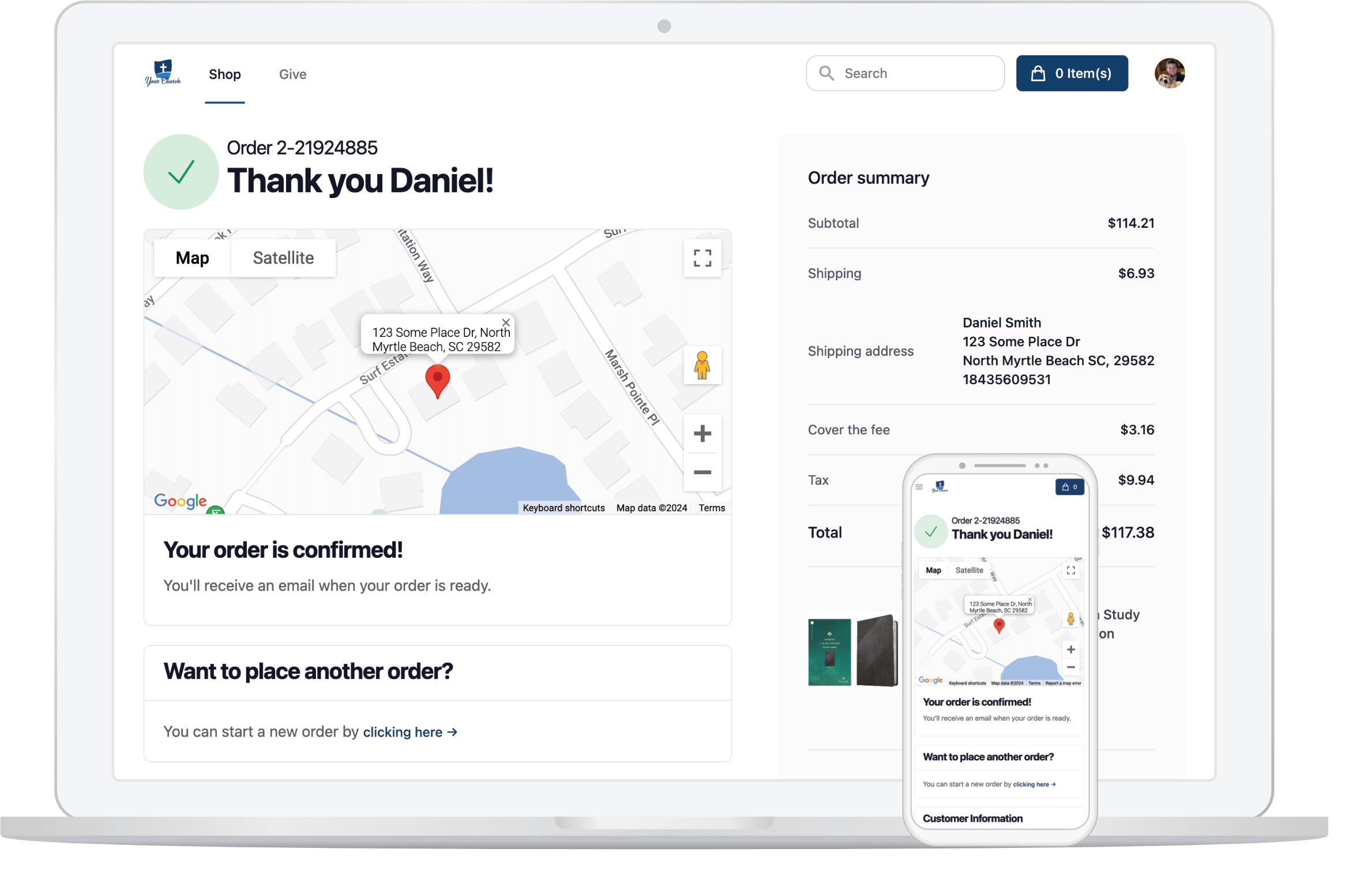Click the green checkmark circle on phone
This screenshot has width=1372, height=890.
[x=931, y=531]
